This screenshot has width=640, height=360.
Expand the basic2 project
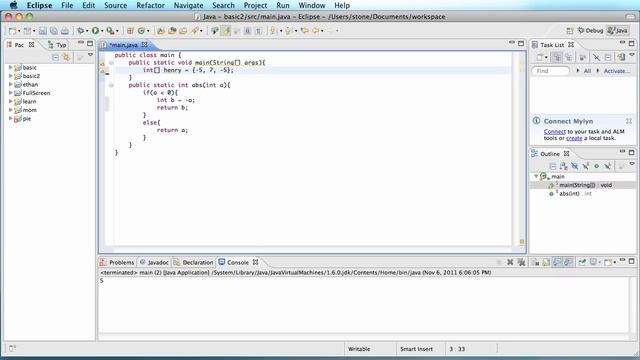tap(11, 76)
